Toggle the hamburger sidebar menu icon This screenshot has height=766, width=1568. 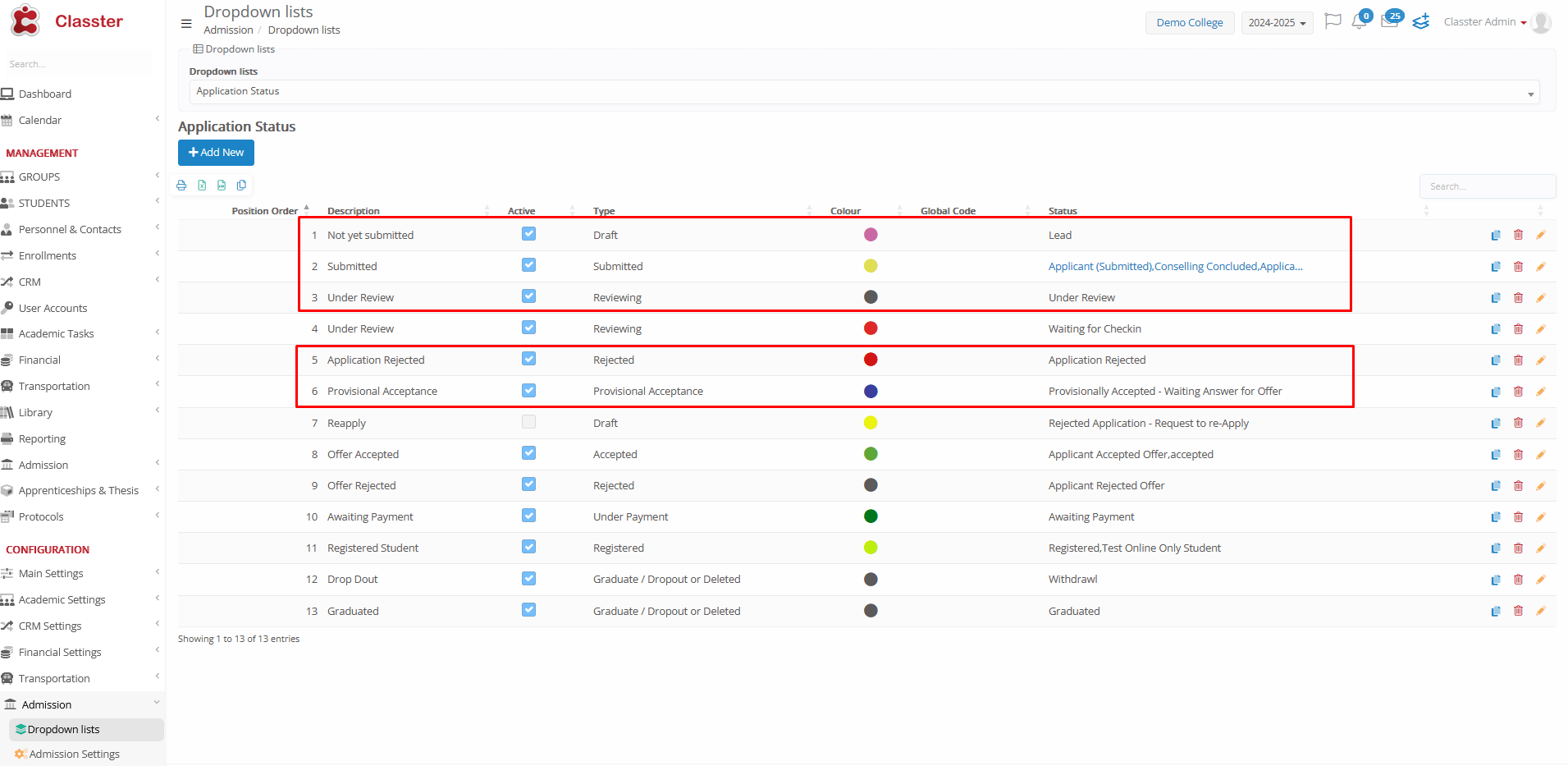tap(186, 24)
